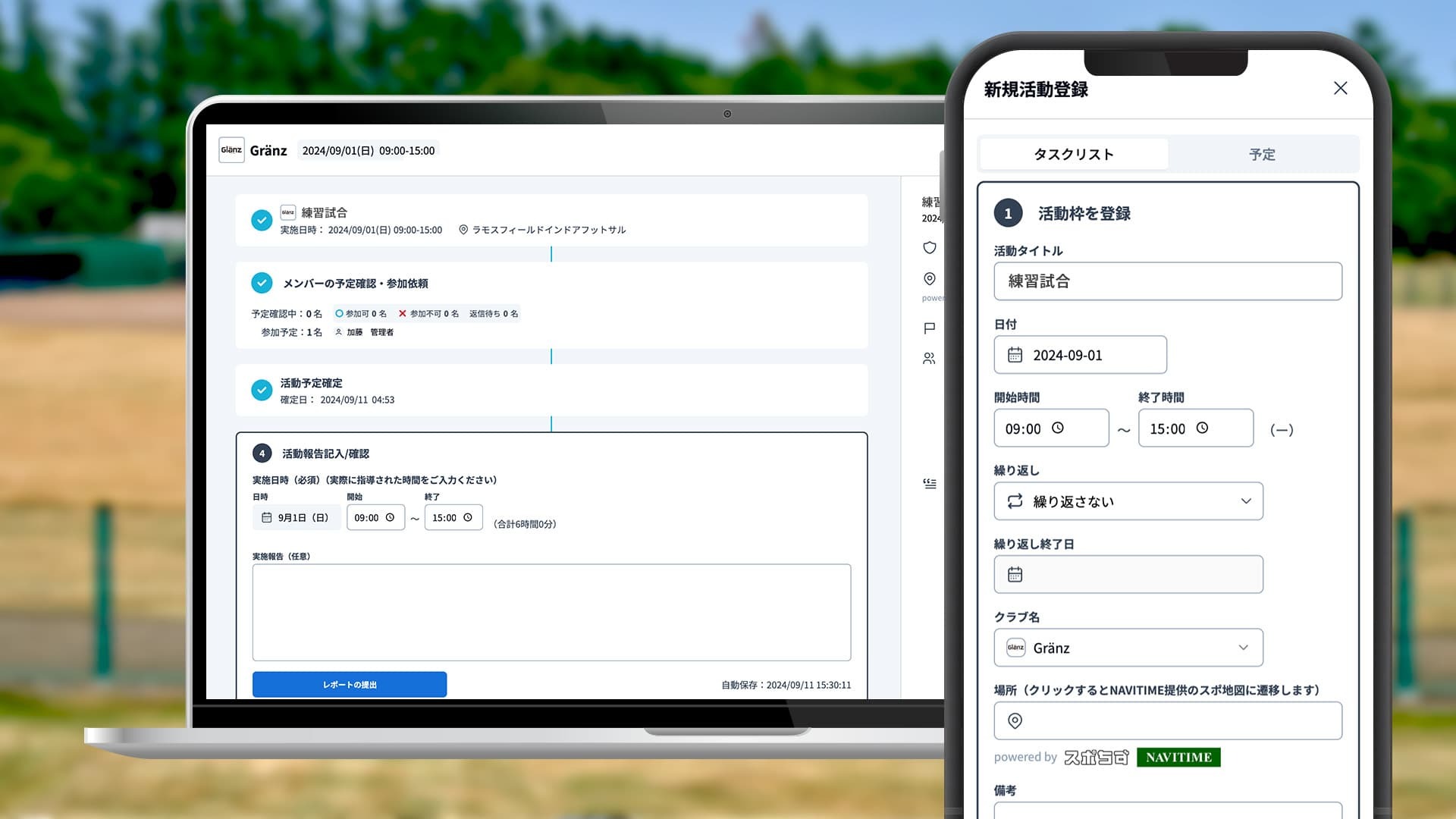Click the person icon beside 加藤
Image resolution: width=1456 pixels, height=819 pixels.
338,332
